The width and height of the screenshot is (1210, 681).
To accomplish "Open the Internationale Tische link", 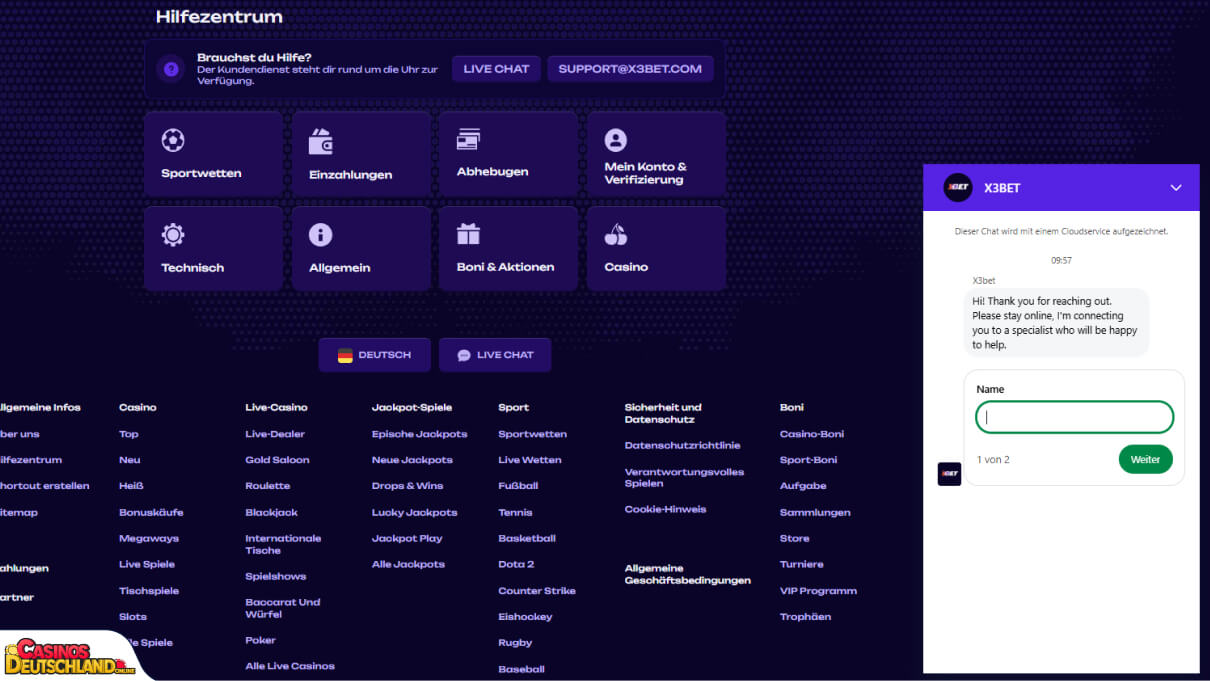I will click(x=283, y=544).
